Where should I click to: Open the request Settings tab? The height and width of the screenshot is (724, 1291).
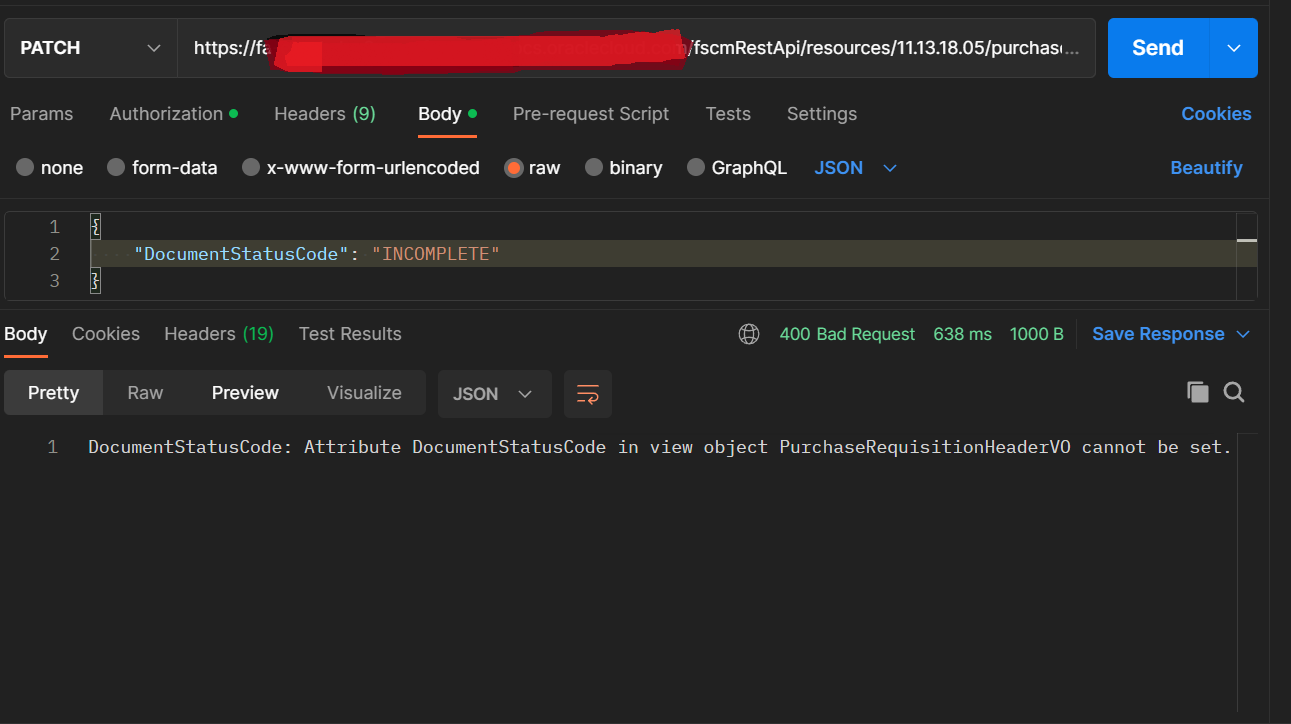point(822,114)
